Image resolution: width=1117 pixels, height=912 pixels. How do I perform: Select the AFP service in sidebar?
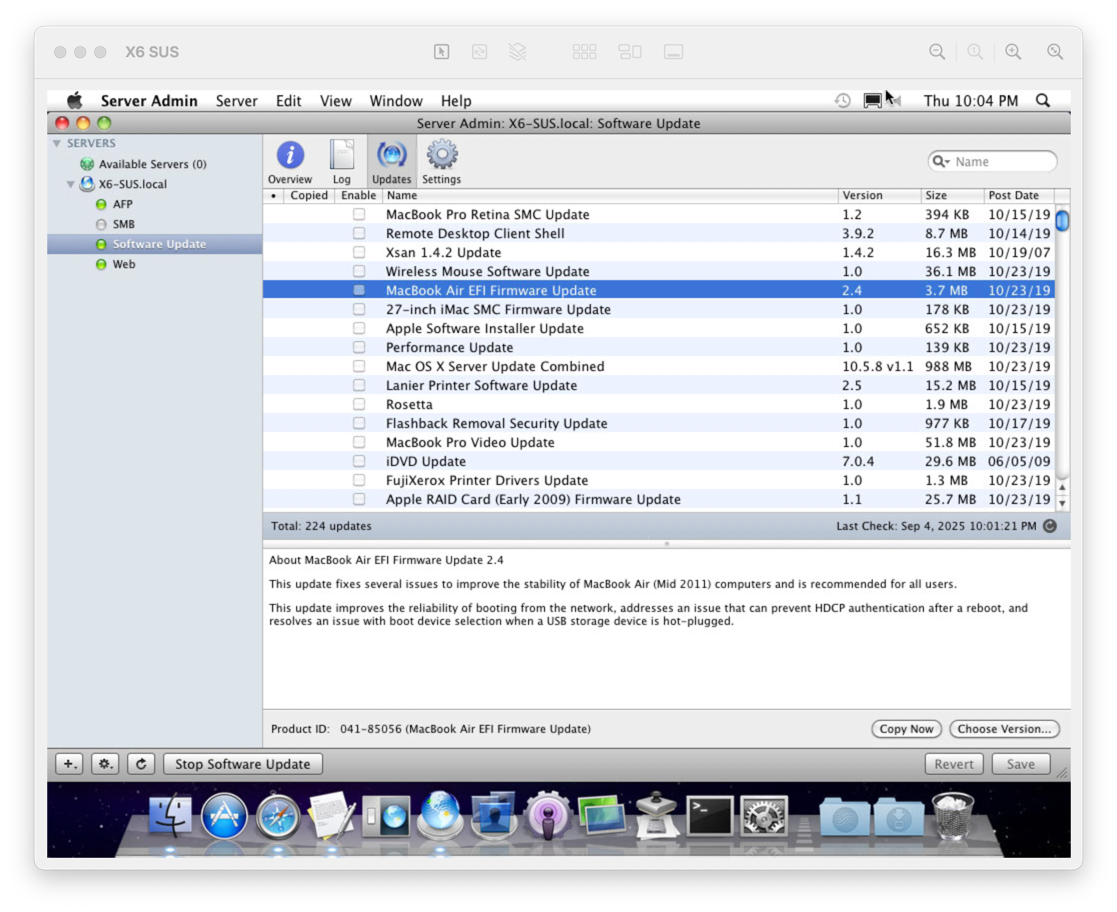pyautogui.click(x=123, y=204)
